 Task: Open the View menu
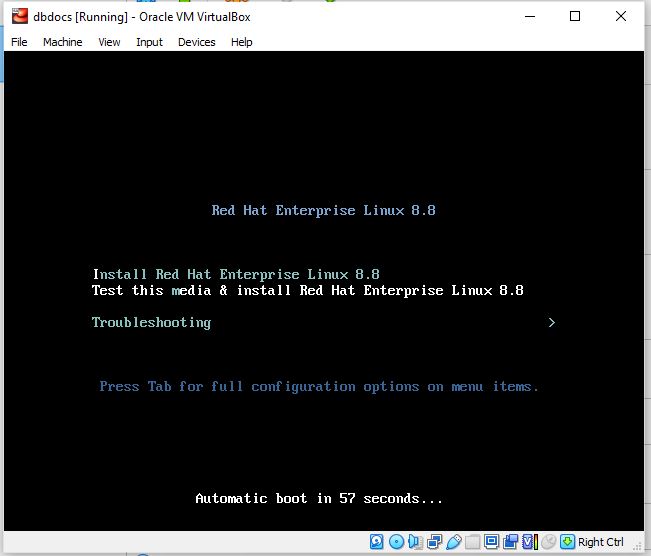(109, 42)
